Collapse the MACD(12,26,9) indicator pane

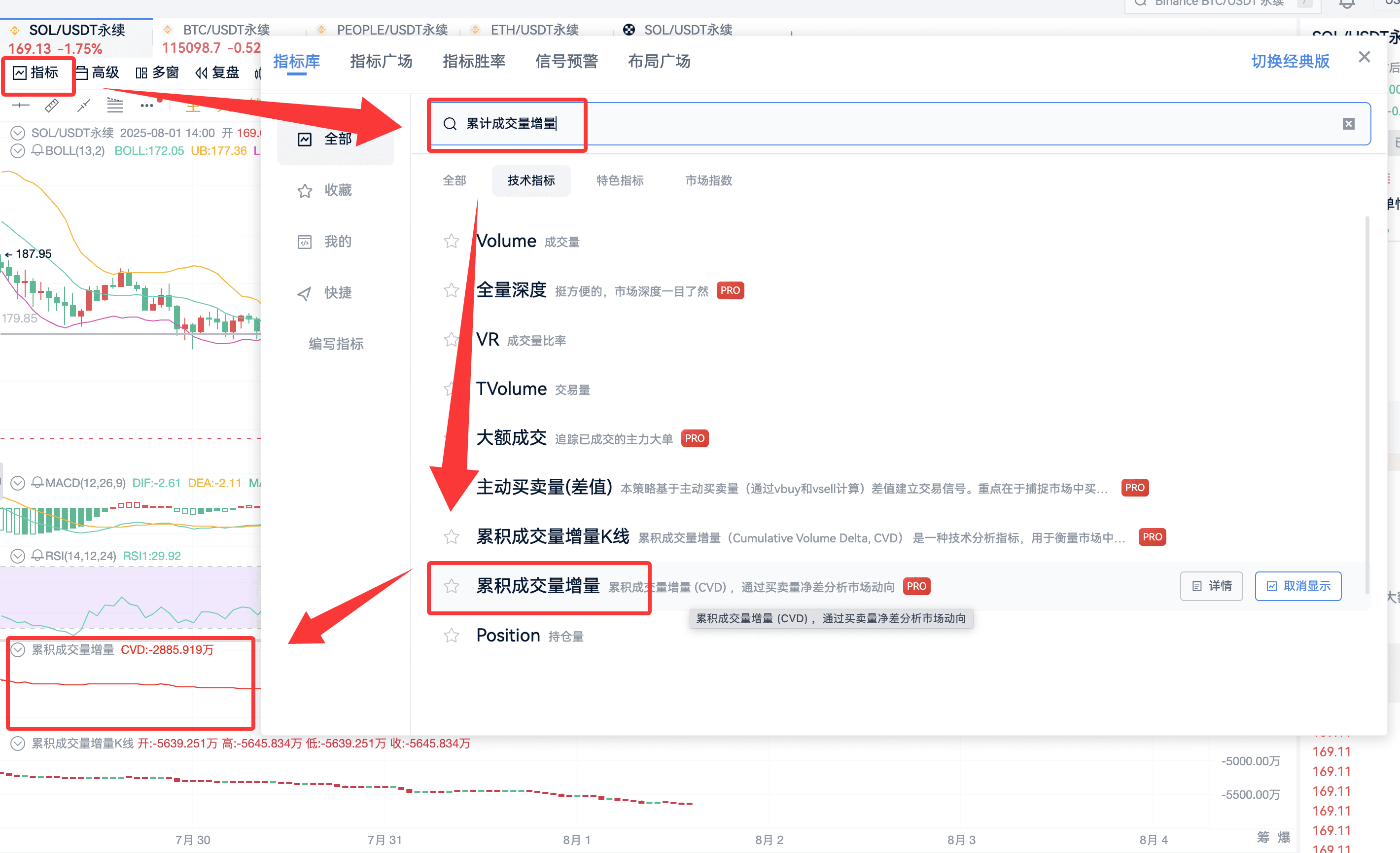(x=18, y=483)
